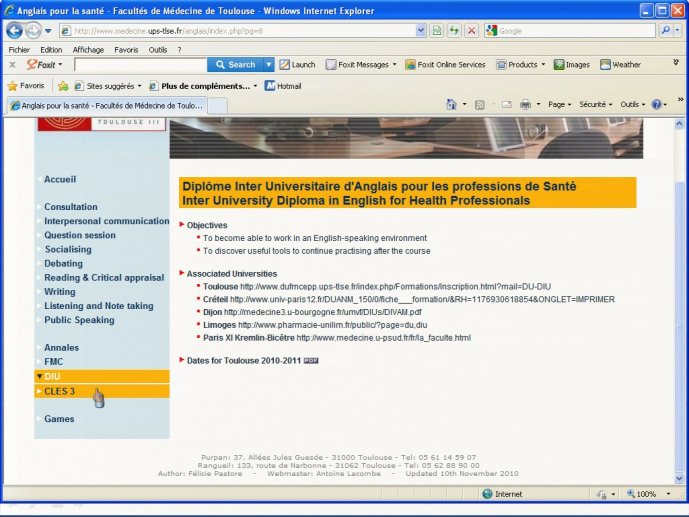Open the Affichage menu
Image resolution: width=689 pixels, height=517 pixels.
[88, 50]
